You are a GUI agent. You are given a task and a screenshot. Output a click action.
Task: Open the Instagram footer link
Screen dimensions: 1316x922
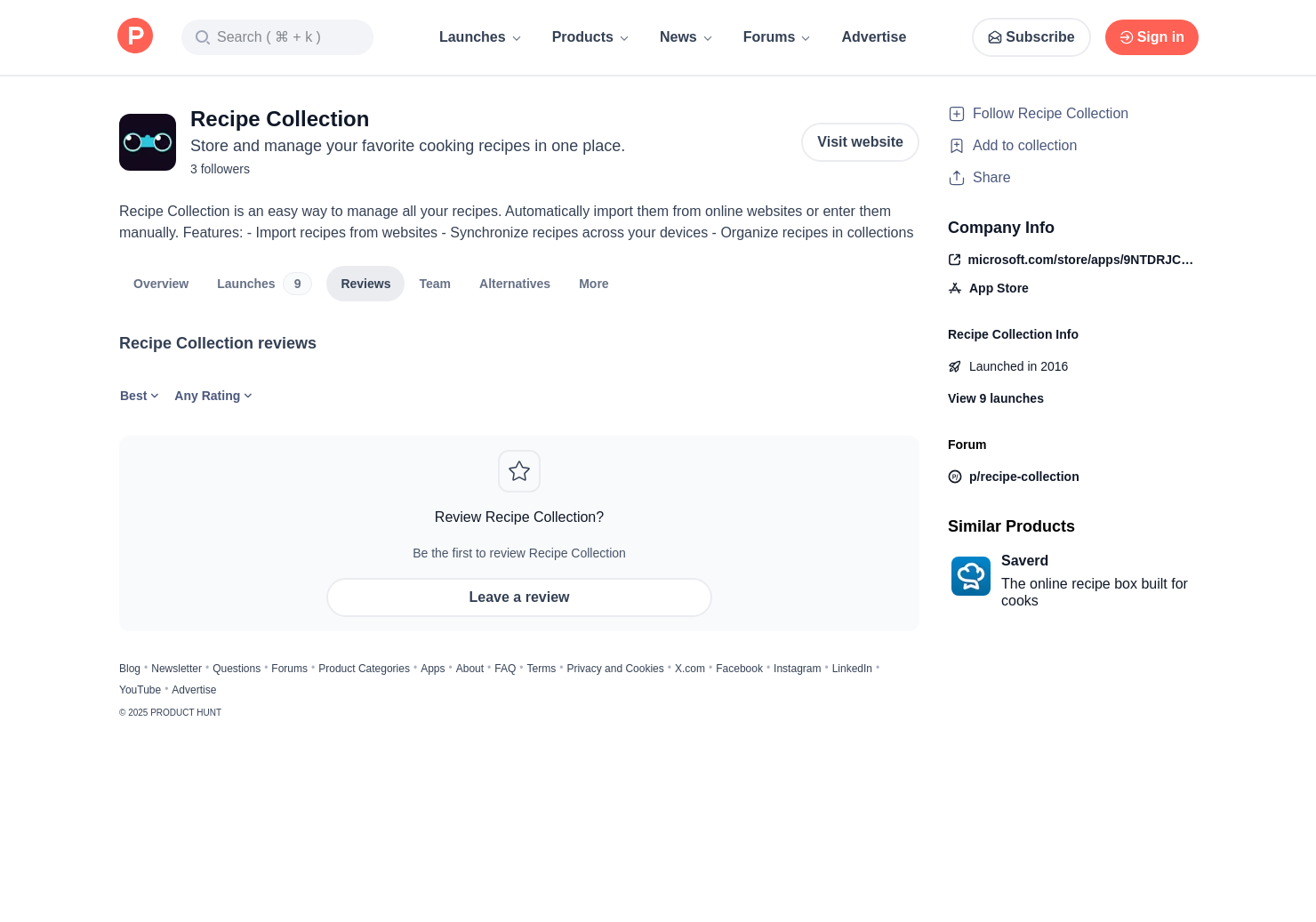798,669
